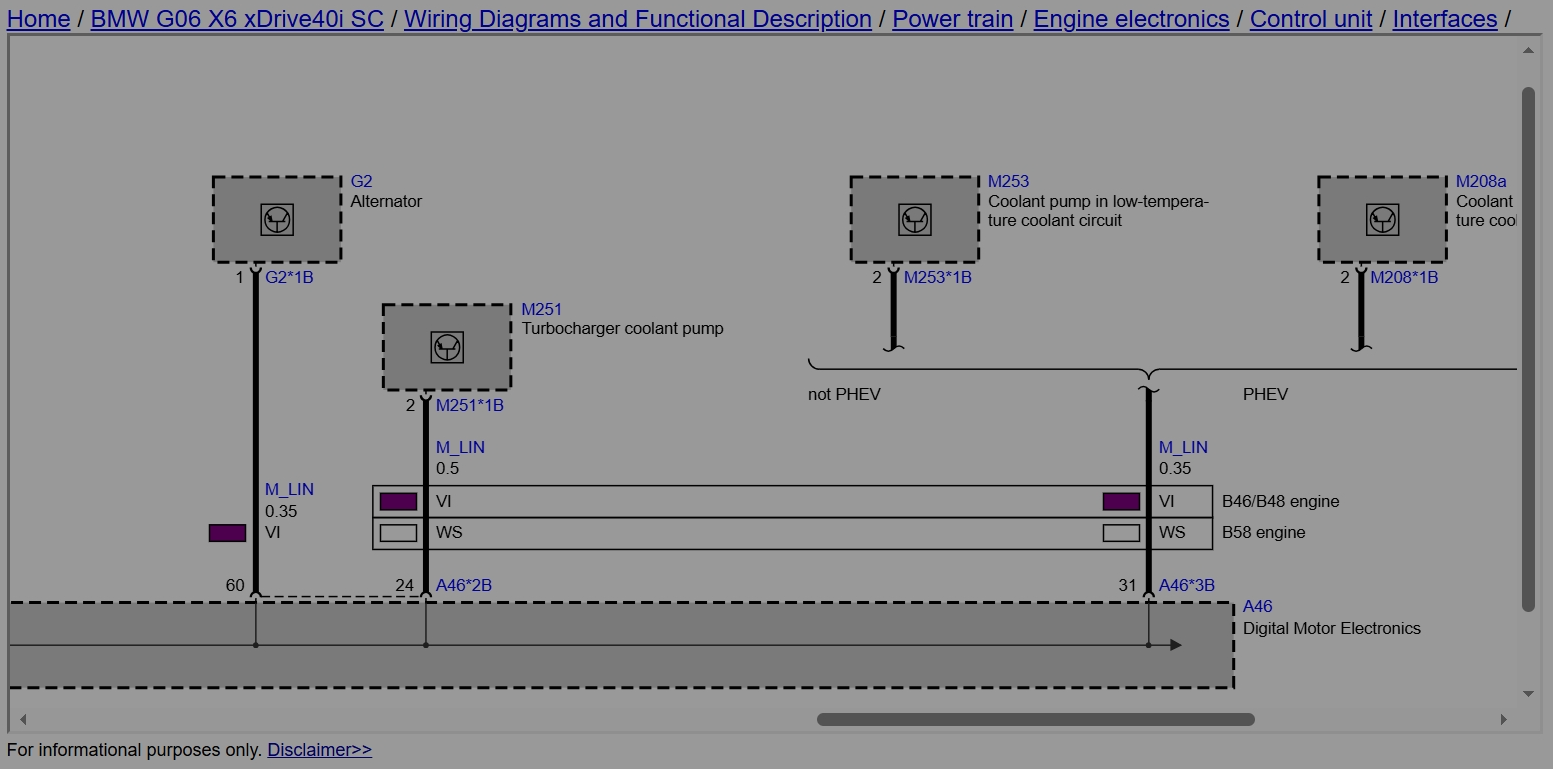Click the G2 component link

click(x=361, y=181)
